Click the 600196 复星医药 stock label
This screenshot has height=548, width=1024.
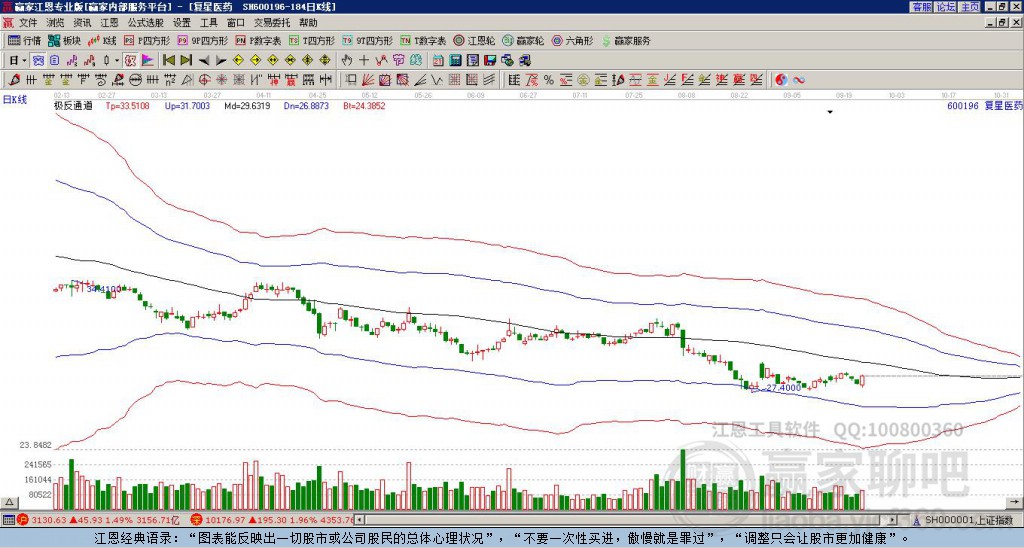click(985, 105)
